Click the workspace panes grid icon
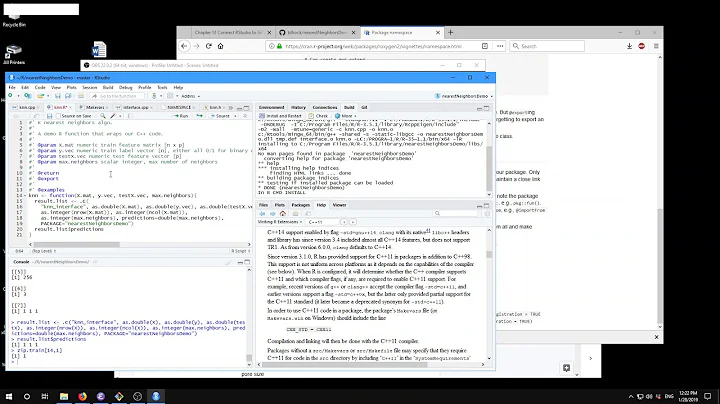The image size is (720, 404). [x=170, y=96]
